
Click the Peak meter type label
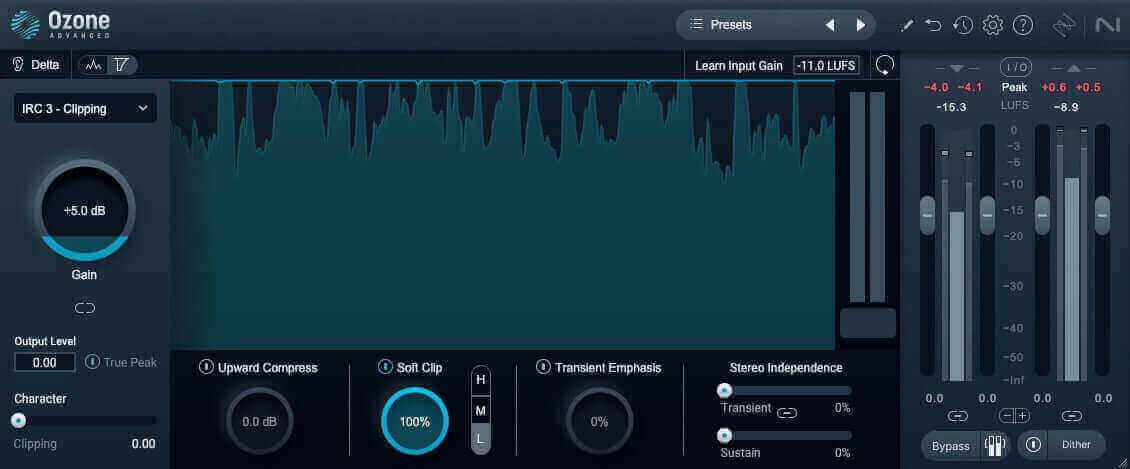1015,87
